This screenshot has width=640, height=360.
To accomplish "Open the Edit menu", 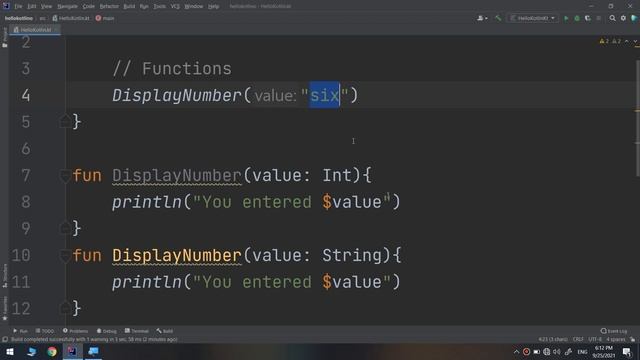I will [32, 7].
